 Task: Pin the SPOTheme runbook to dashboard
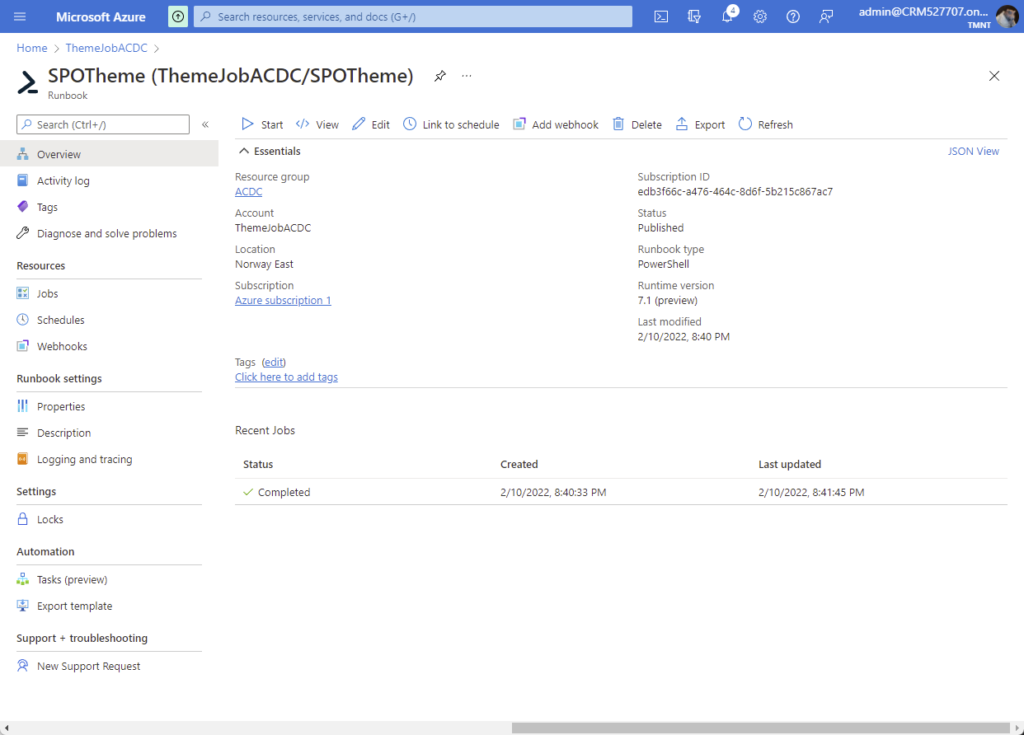[x=440, y=76]
